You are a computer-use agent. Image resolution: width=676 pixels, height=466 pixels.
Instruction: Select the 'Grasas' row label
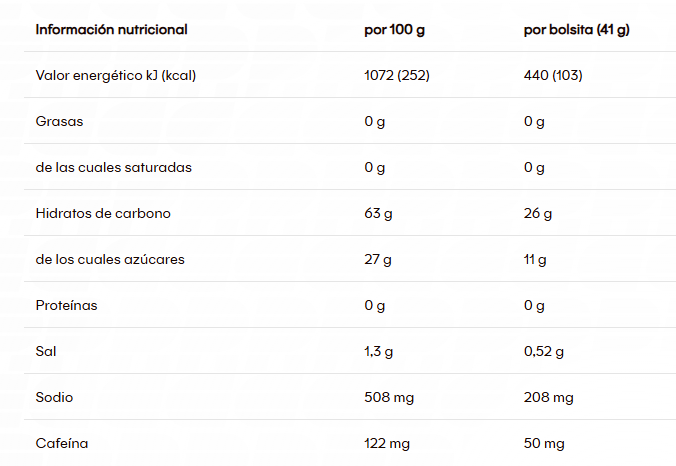click(x=59, y=122)
